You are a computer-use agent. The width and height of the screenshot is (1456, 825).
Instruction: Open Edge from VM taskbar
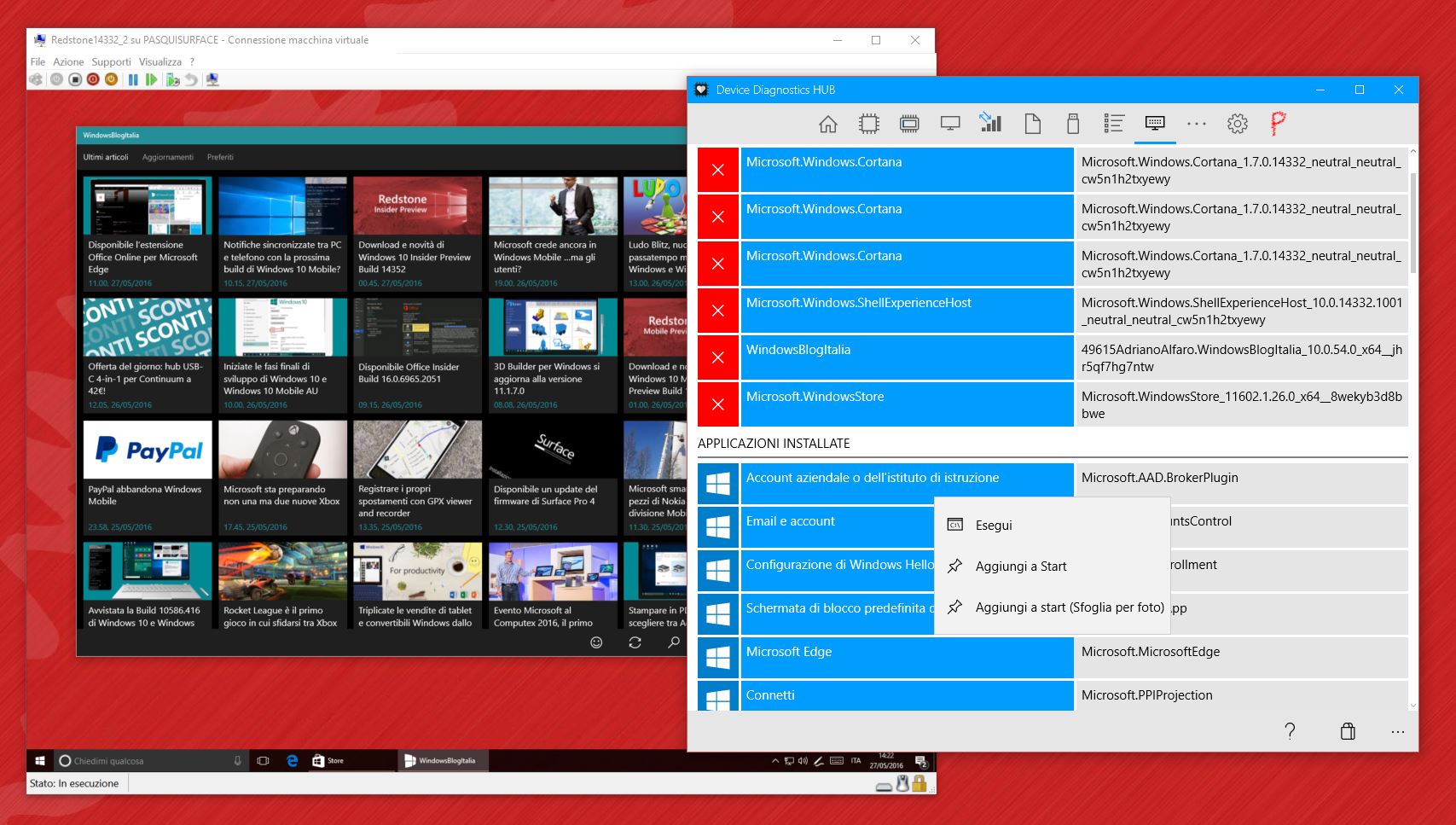click(x=292, y=760)
